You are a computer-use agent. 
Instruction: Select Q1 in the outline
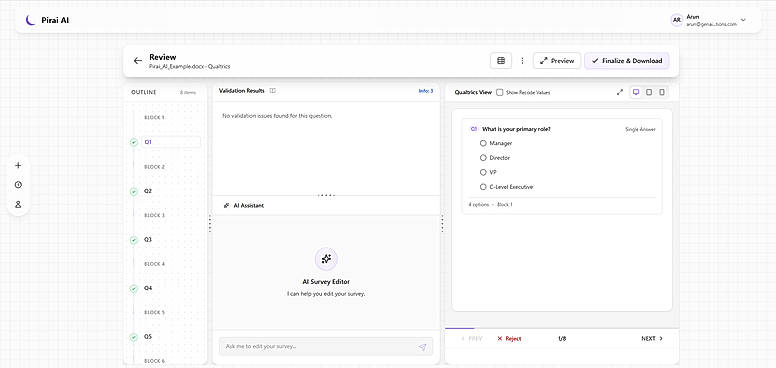171,142
